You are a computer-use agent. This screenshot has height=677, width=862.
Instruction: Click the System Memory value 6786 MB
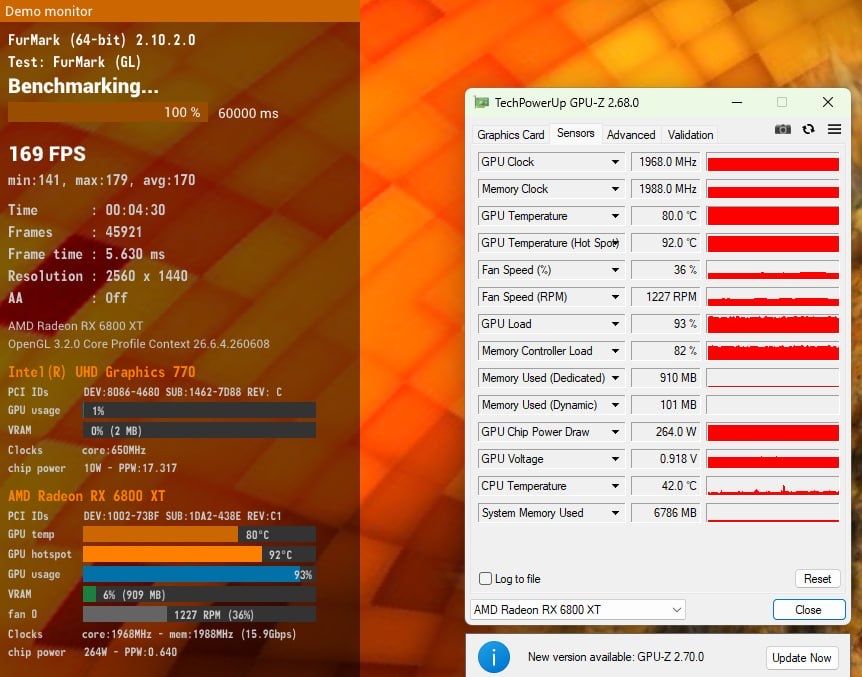point(666,513)
